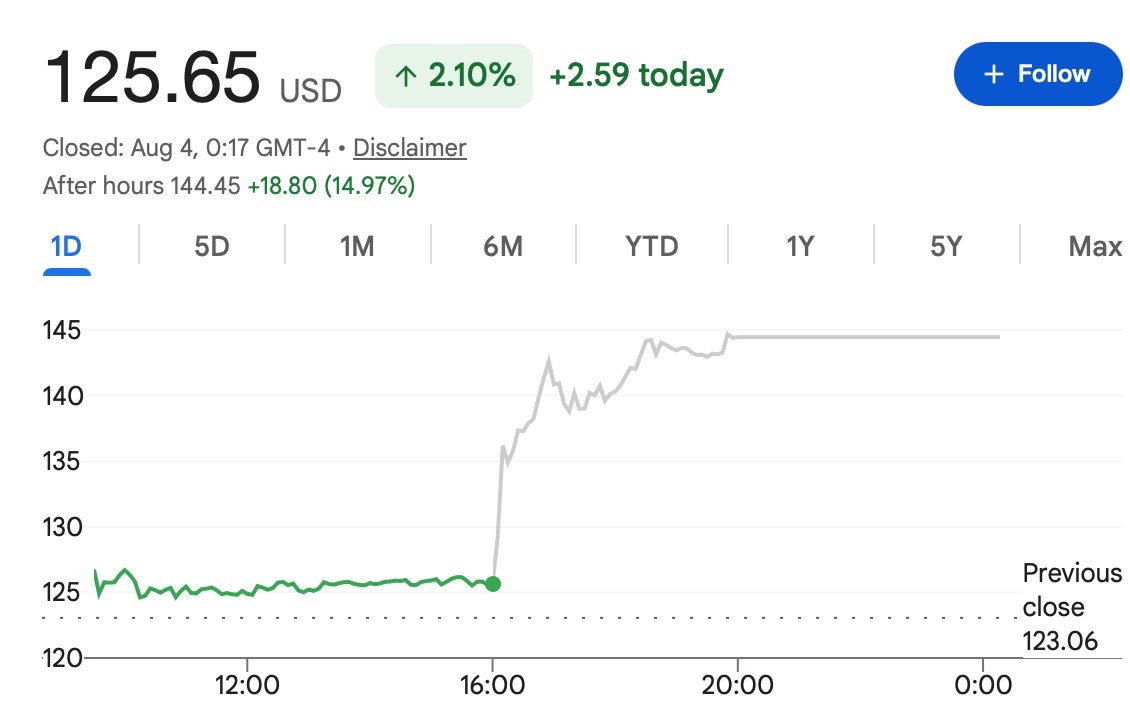Show the Max time range chart
The image size is (1130, 716).
1095,247
